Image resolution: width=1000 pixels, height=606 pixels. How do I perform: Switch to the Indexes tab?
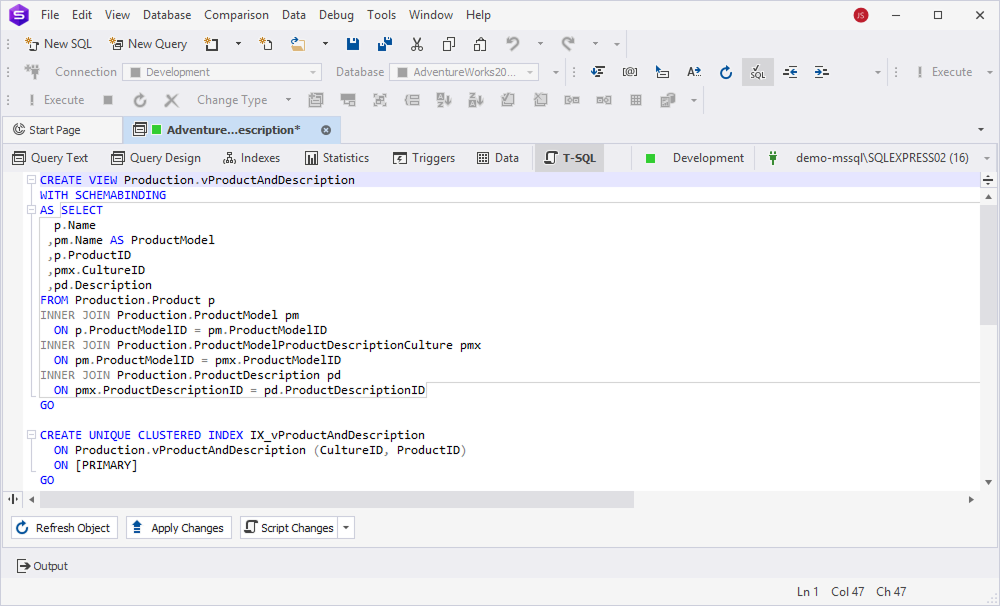pos(251,158)
